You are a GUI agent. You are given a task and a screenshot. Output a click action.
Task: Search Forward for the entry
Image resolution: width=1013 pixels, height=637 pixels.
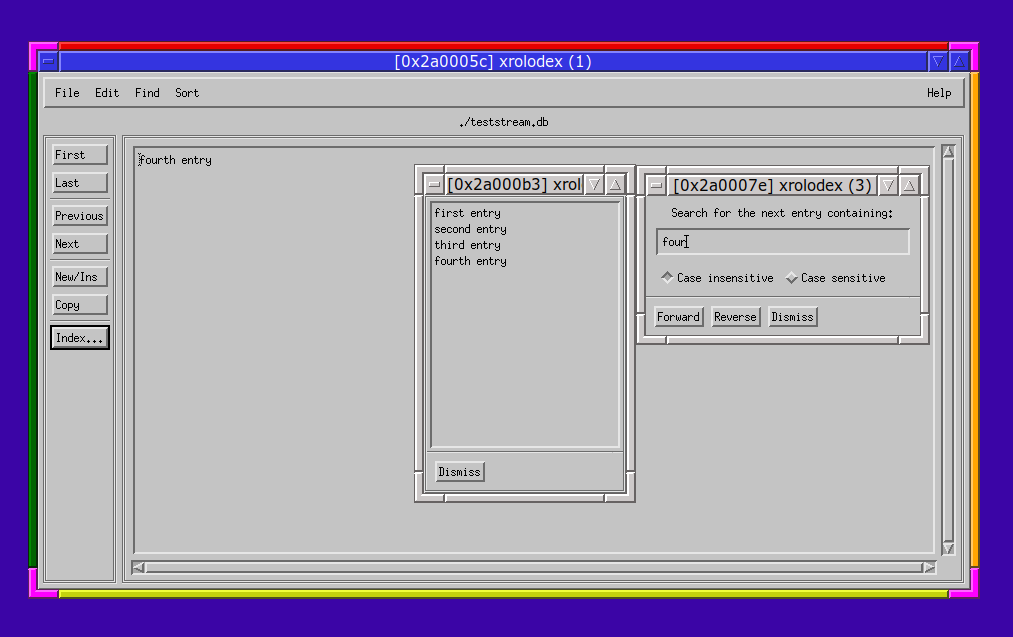click(x=678, y=317)
